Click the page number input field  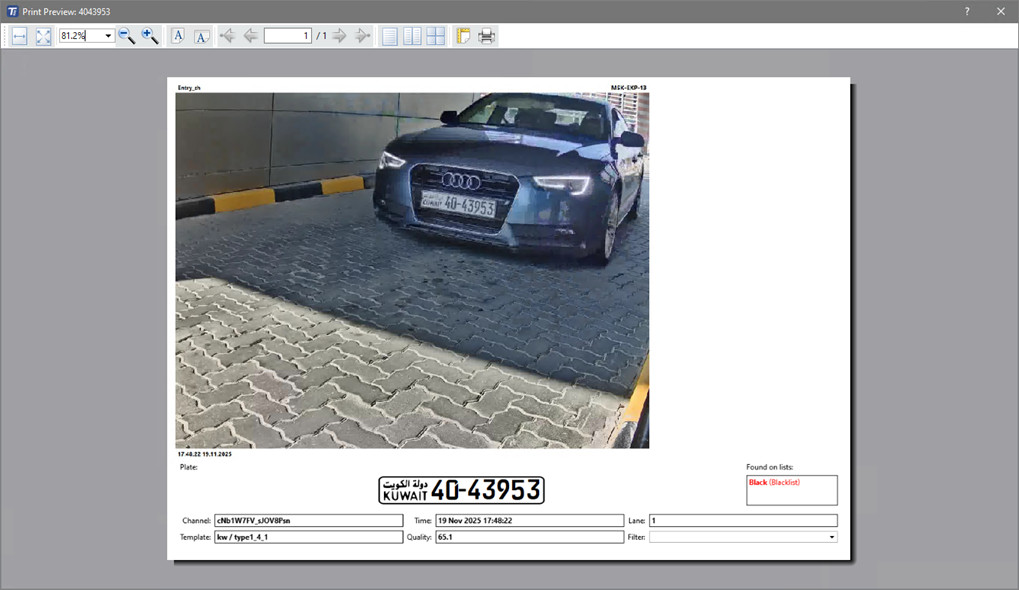287,36
